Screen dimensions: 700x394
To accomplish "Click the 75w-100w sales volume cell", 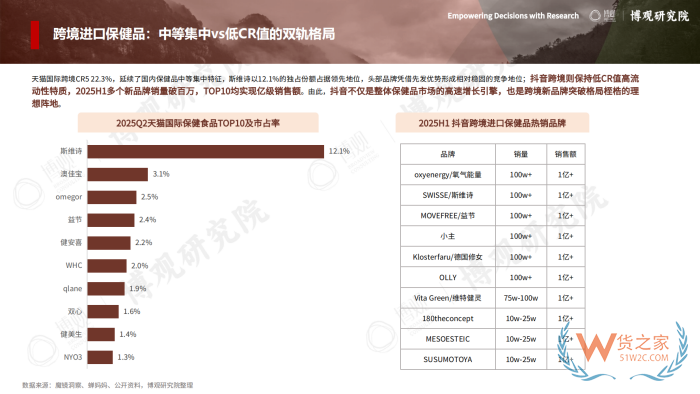I will click(521, 298).
